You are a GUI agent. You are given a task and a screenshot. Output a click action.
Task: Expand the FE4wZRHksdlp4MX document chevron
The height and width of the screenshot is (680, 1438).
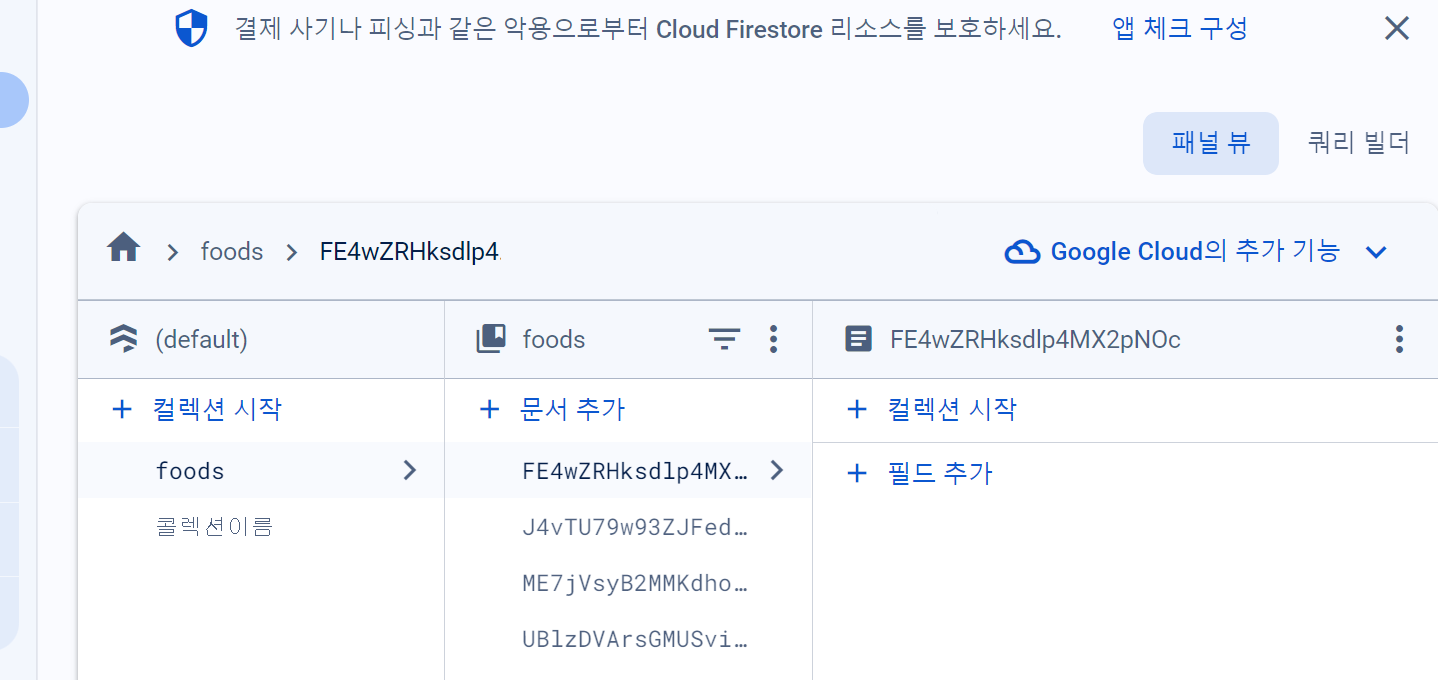point(777,470)
